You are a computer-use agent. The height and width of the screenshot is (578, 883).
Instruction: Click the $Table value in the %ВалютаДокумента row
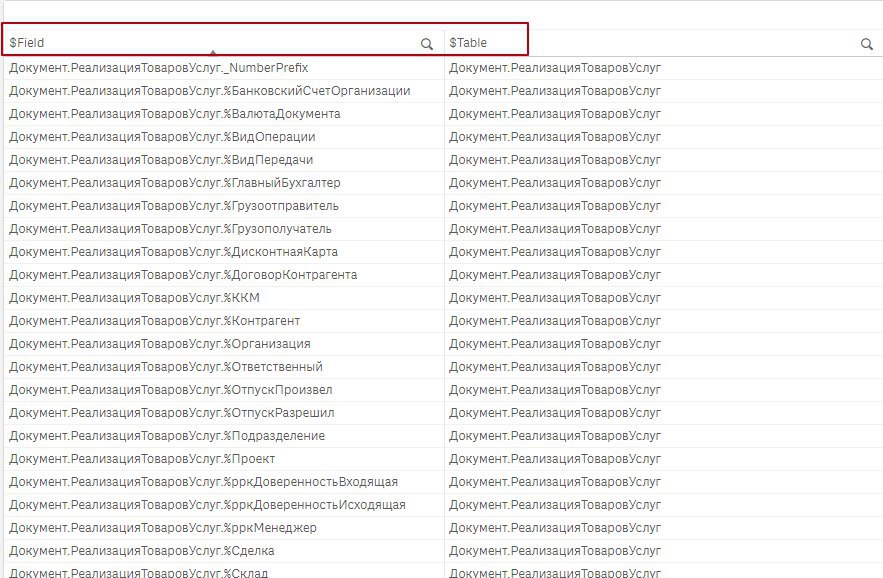point(555,114)
